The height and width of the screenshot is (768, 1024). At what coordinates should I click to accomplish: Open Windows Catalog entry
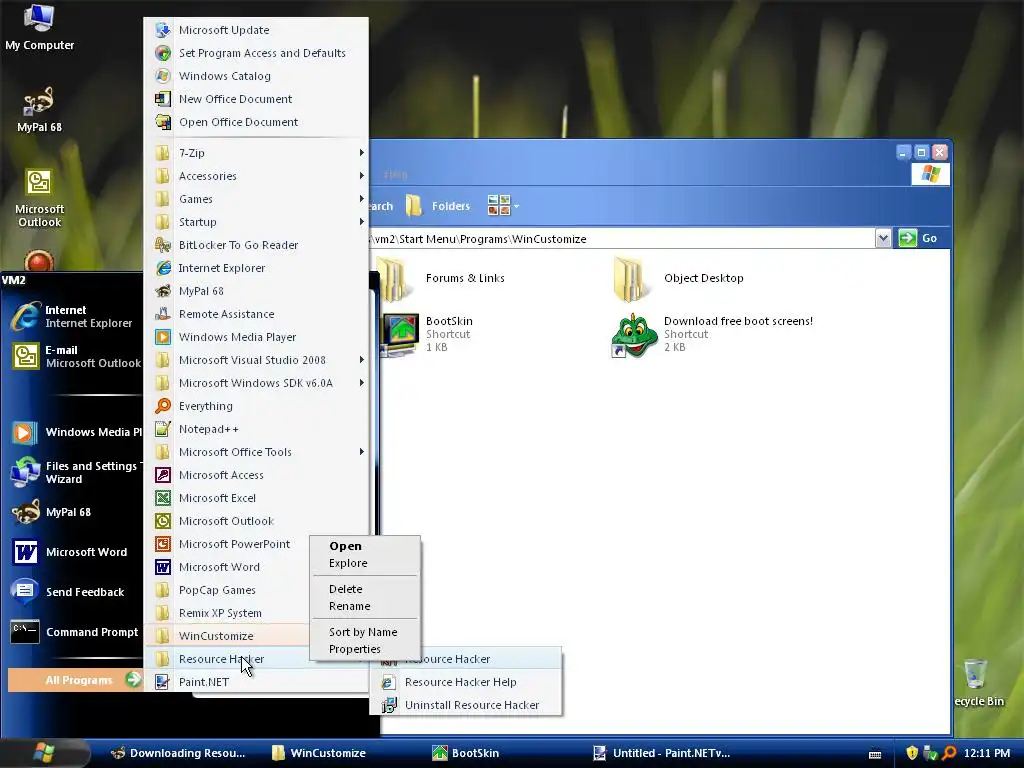click(256, 76)
